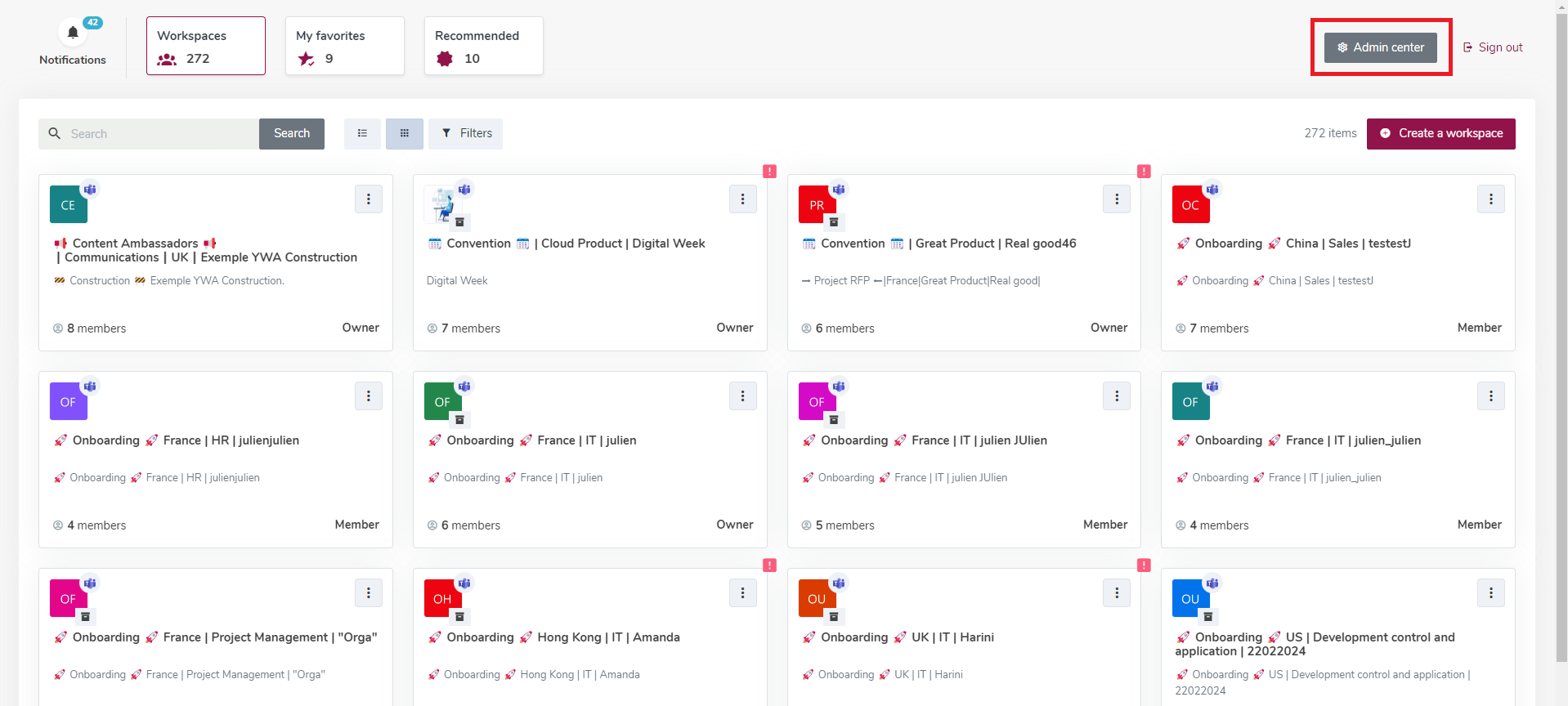Image resolution: width=1568 pixels, height=706 pixels.
Task: Click the archive icon on UK IT Harini card
Action: tap(834, 616)
